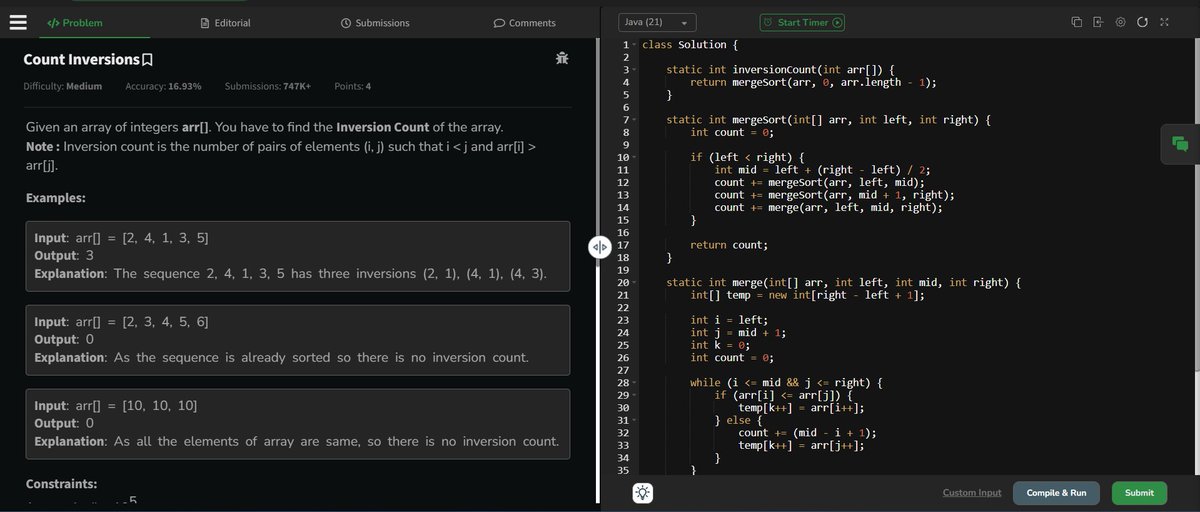Screen dimensions: 1200x512
Task: Report a bug with the bug icon
Action: click(x=562, y=59)
